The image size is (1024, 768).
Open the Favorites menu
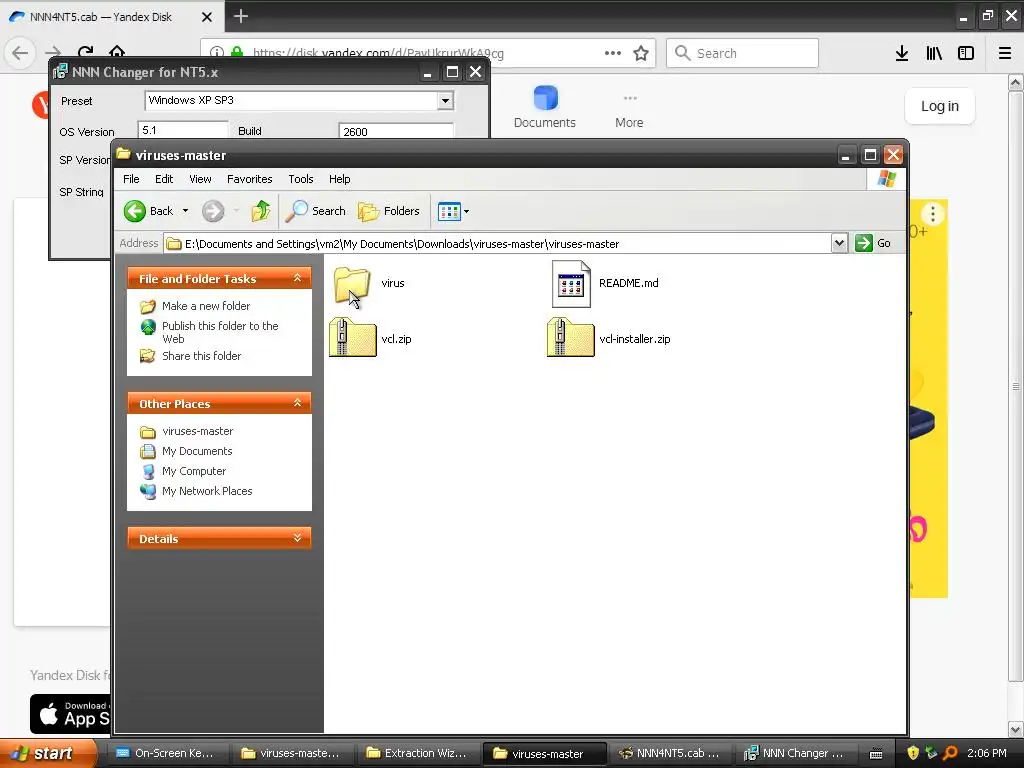tap(249, 179)
